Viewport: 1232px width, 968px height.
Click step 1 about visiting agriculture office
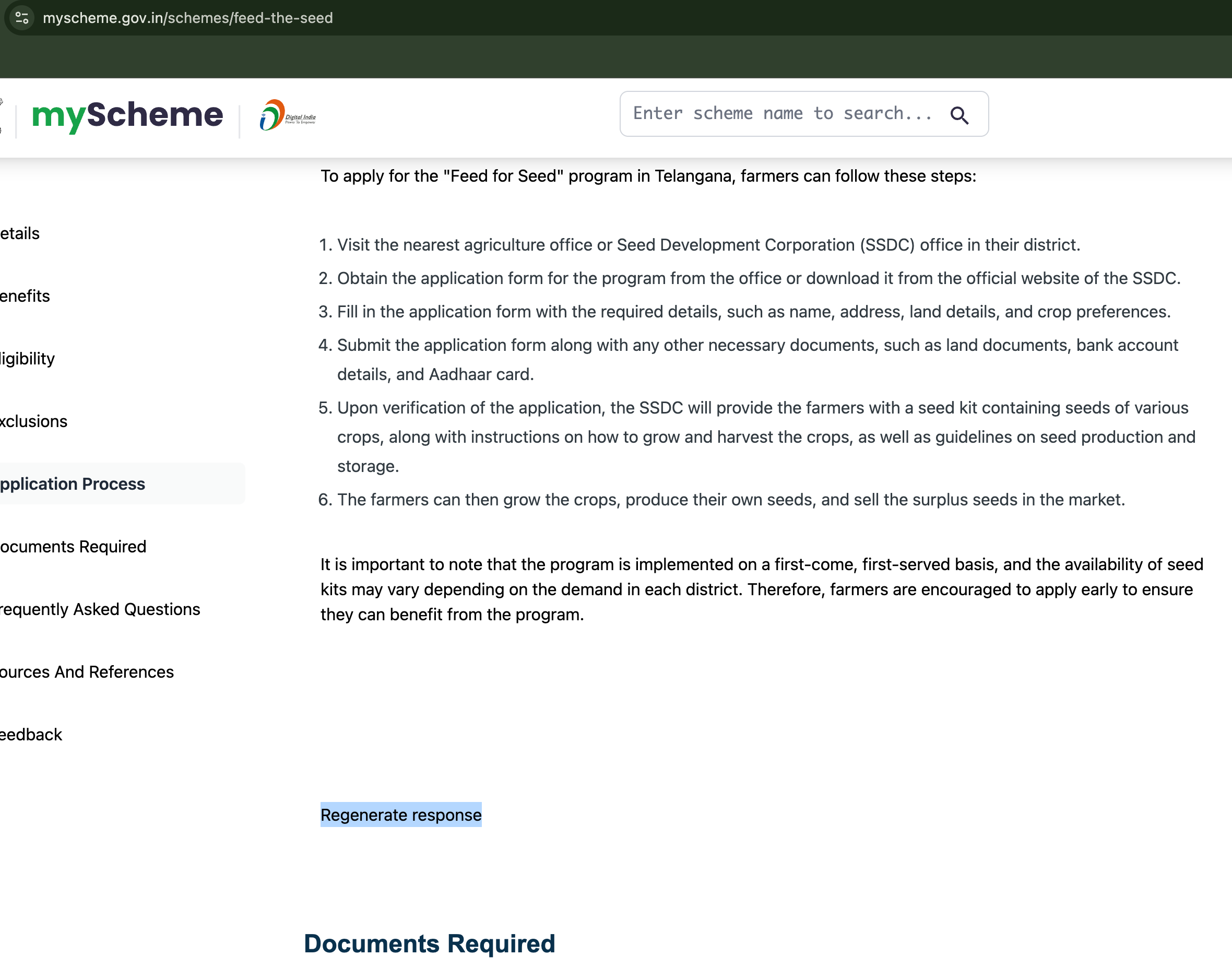click(x=708, y=245)
